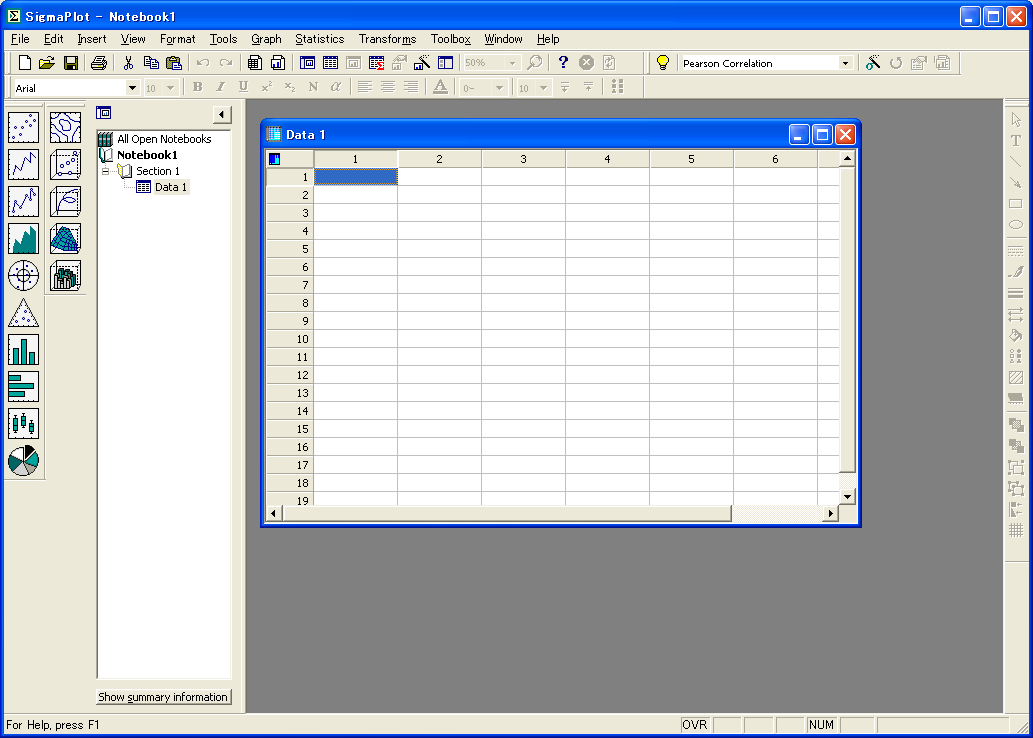The height and width of the screenshot is (738, 1033).
Task: Select the Area Plot graph icon
Action: [x=24, y=239]
